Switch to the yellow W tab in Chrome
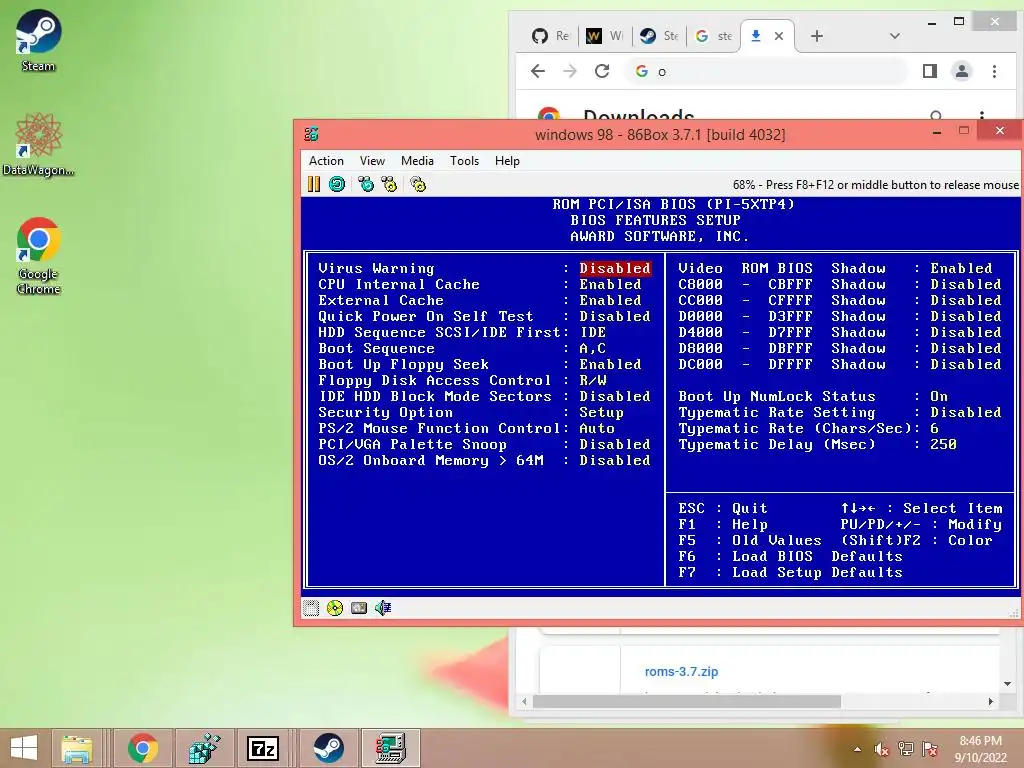Viewport: 1024px width, 768px height. (604, 36)
